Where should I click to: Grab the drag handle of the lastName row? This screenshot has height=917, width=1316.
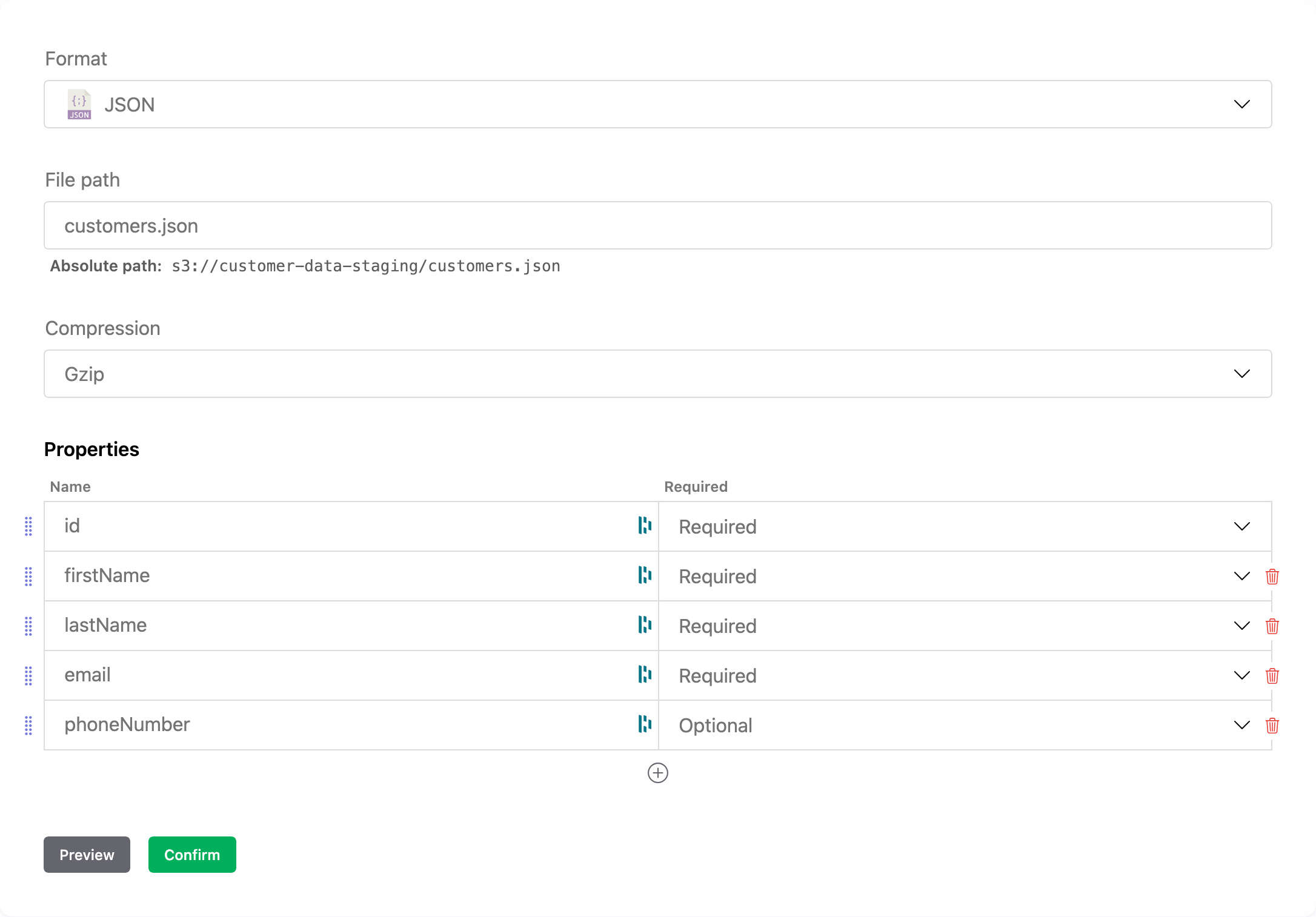(28, 626)
